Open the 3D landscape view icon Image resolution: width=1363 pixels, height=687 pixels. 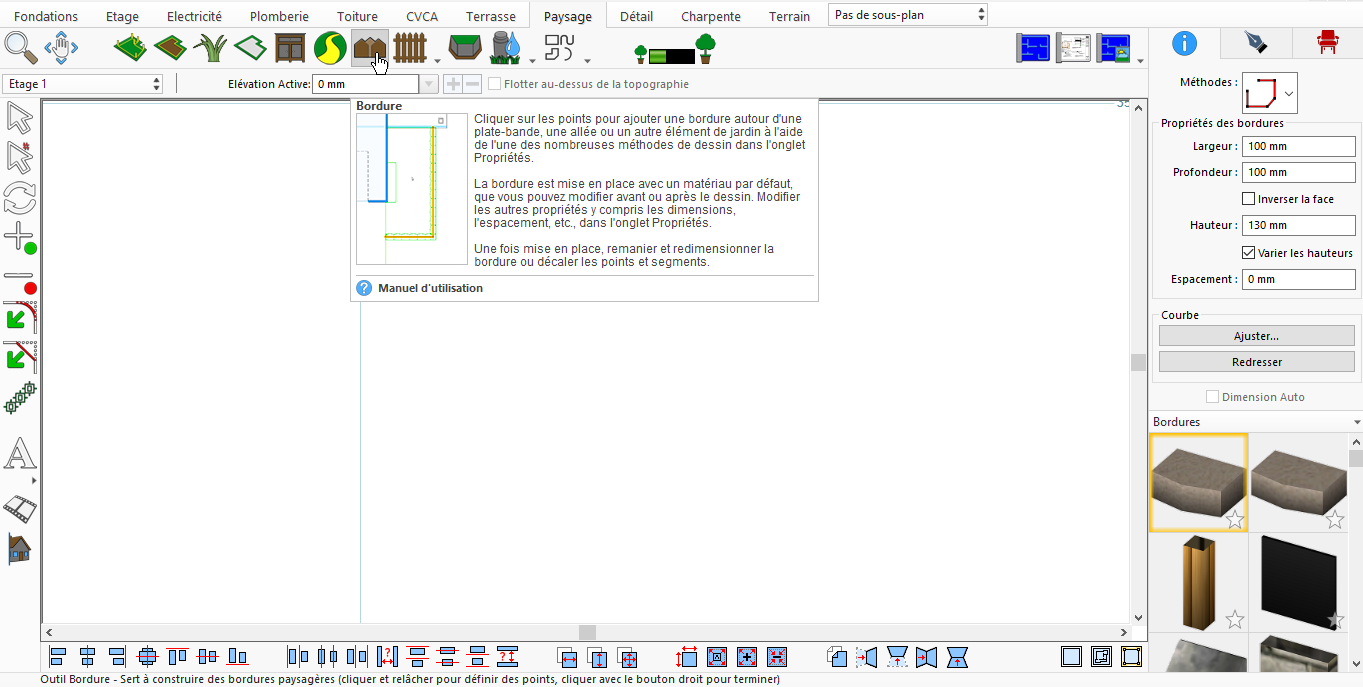(x=1113, y=48)
